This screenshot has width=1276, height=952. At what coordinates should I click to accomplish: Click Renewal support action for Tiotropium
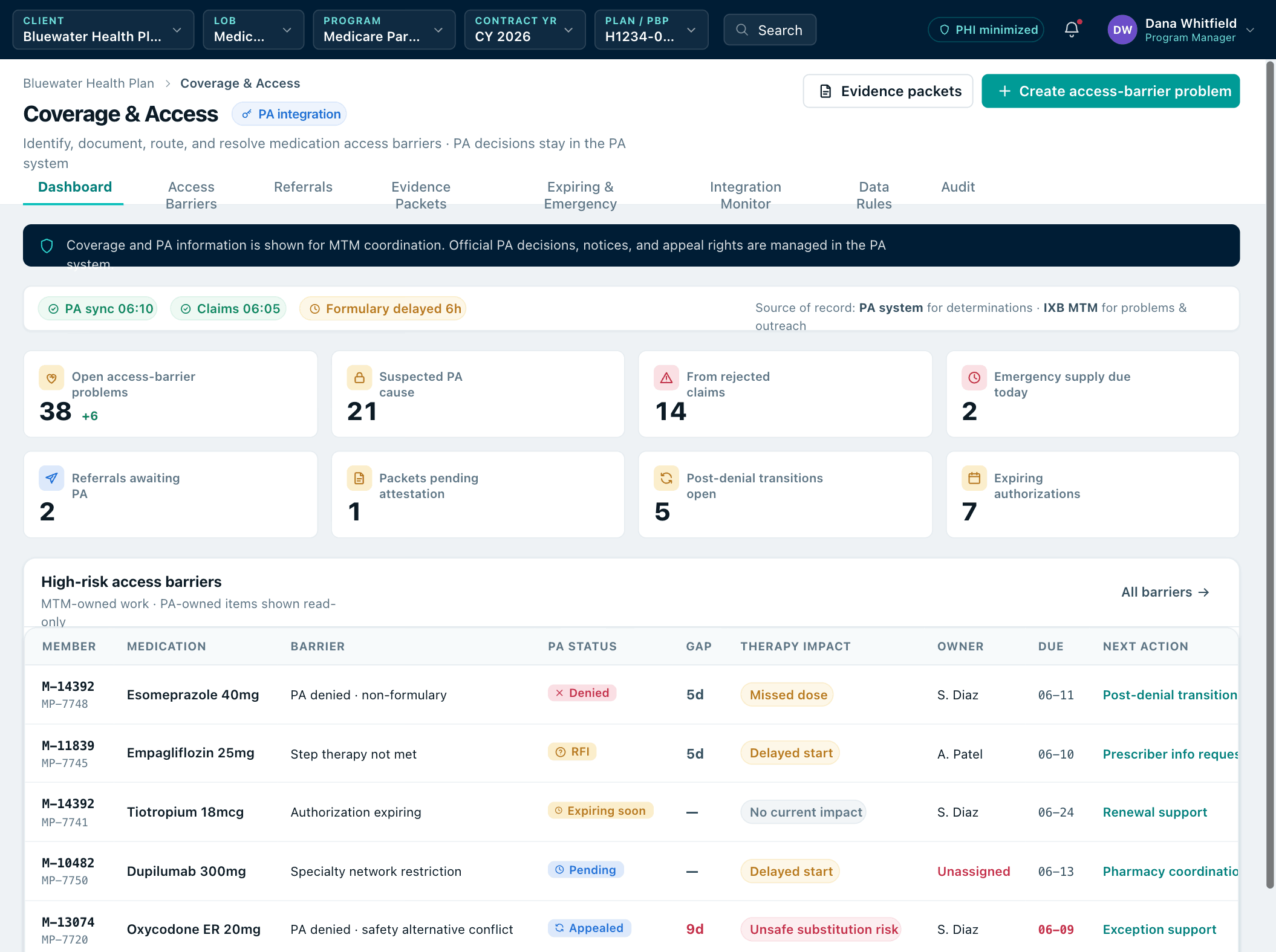coord(1154,812)
